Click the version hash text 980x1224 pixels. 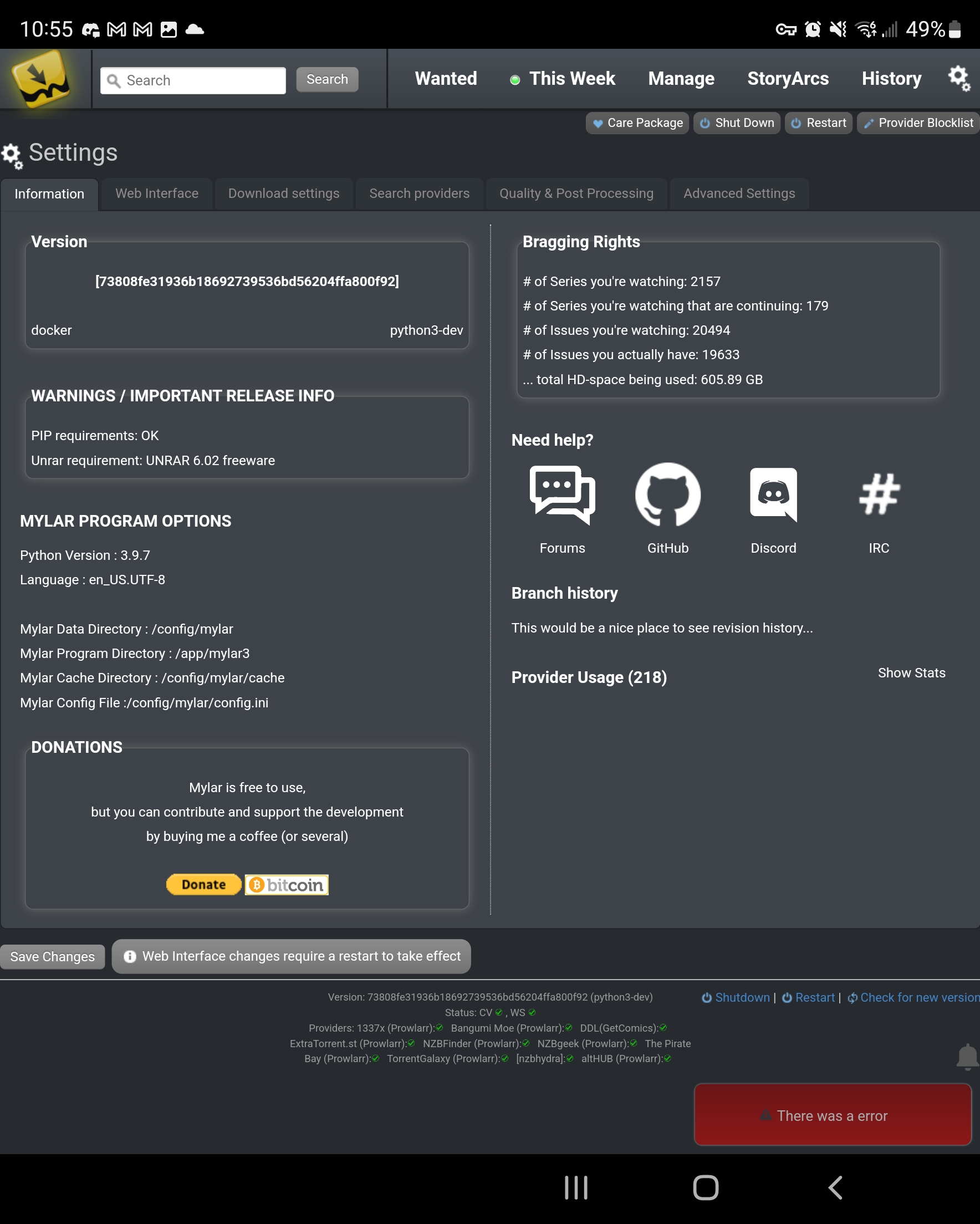(x=247, y=282)
